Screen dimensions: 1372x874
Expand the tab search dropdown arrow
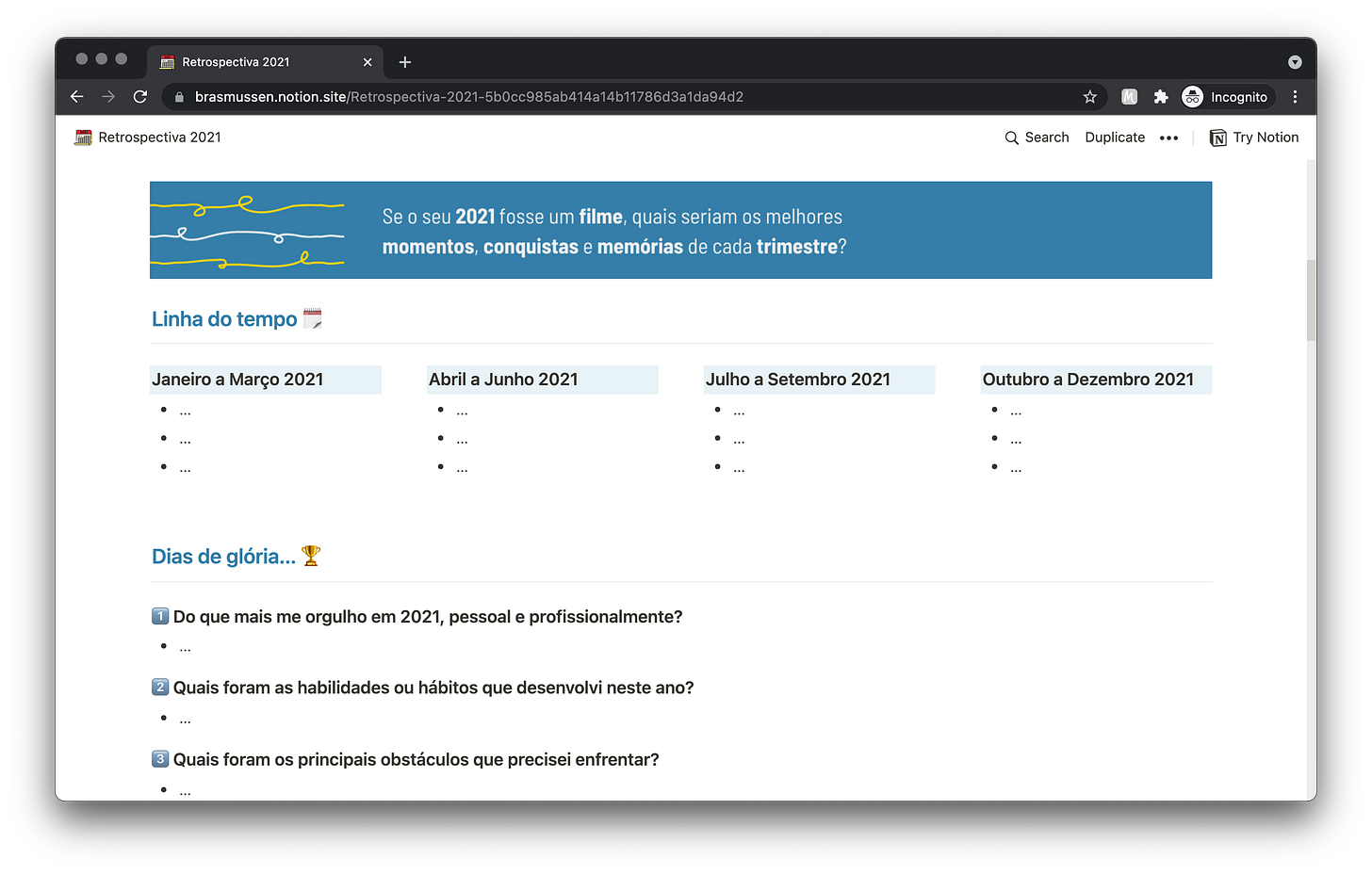click(x=1295, y=62)
